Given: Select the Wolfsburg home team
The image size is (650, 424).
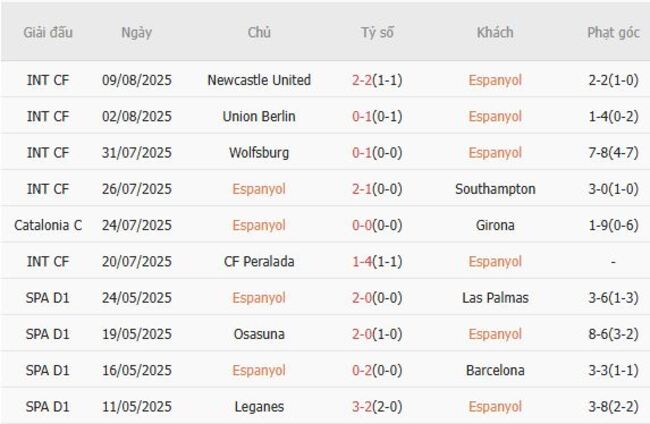Looking at the screenshot, I should (259, 153).
